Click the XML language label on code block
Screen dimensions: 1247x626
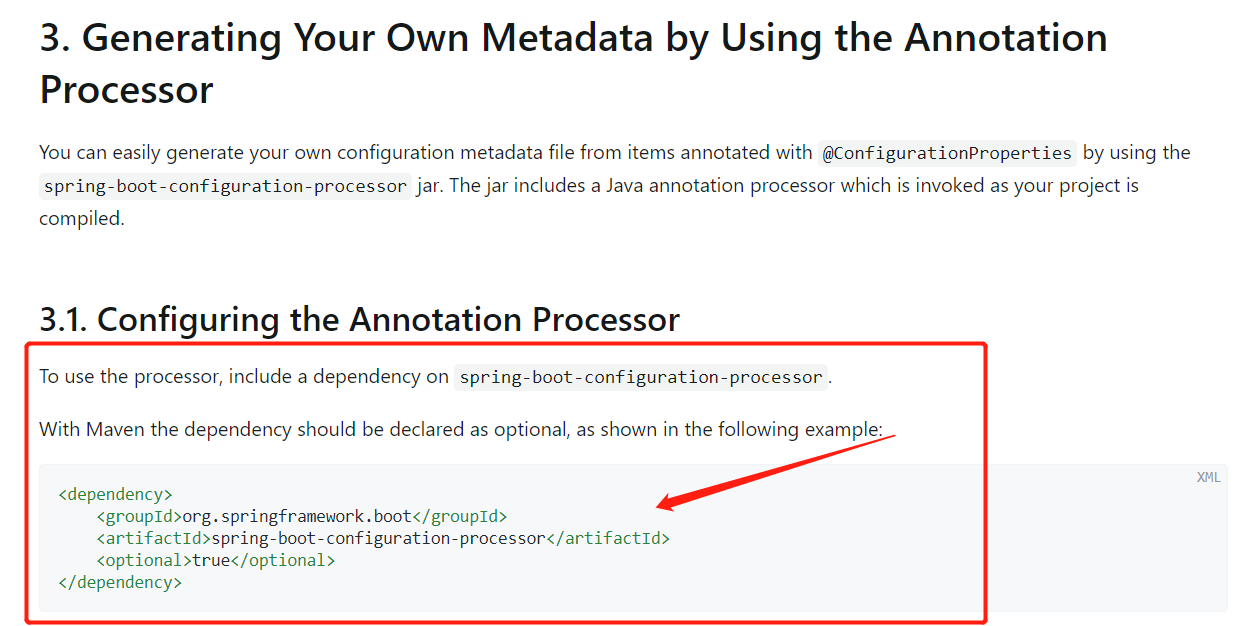pyautogui.click(x=1208, y=477)
